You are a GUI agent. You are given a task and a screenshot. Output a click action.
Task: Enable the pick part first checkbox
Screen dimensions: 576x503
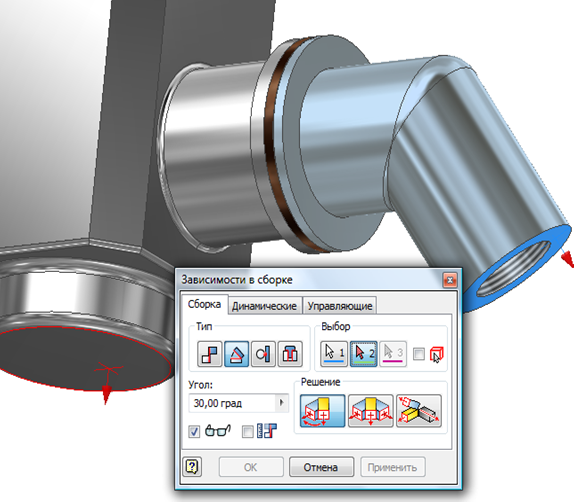click(x=419, y=354)
